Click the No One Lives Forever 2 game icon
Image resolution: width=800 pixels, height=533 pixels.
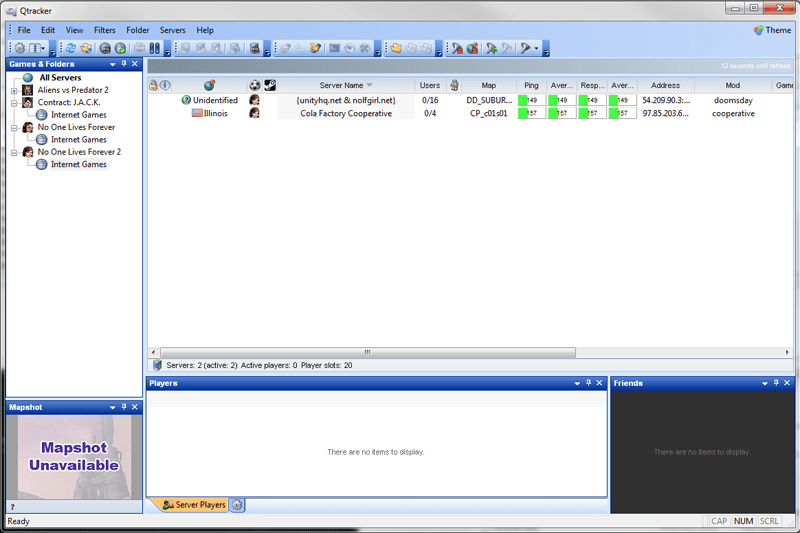(x=28, y=152)
